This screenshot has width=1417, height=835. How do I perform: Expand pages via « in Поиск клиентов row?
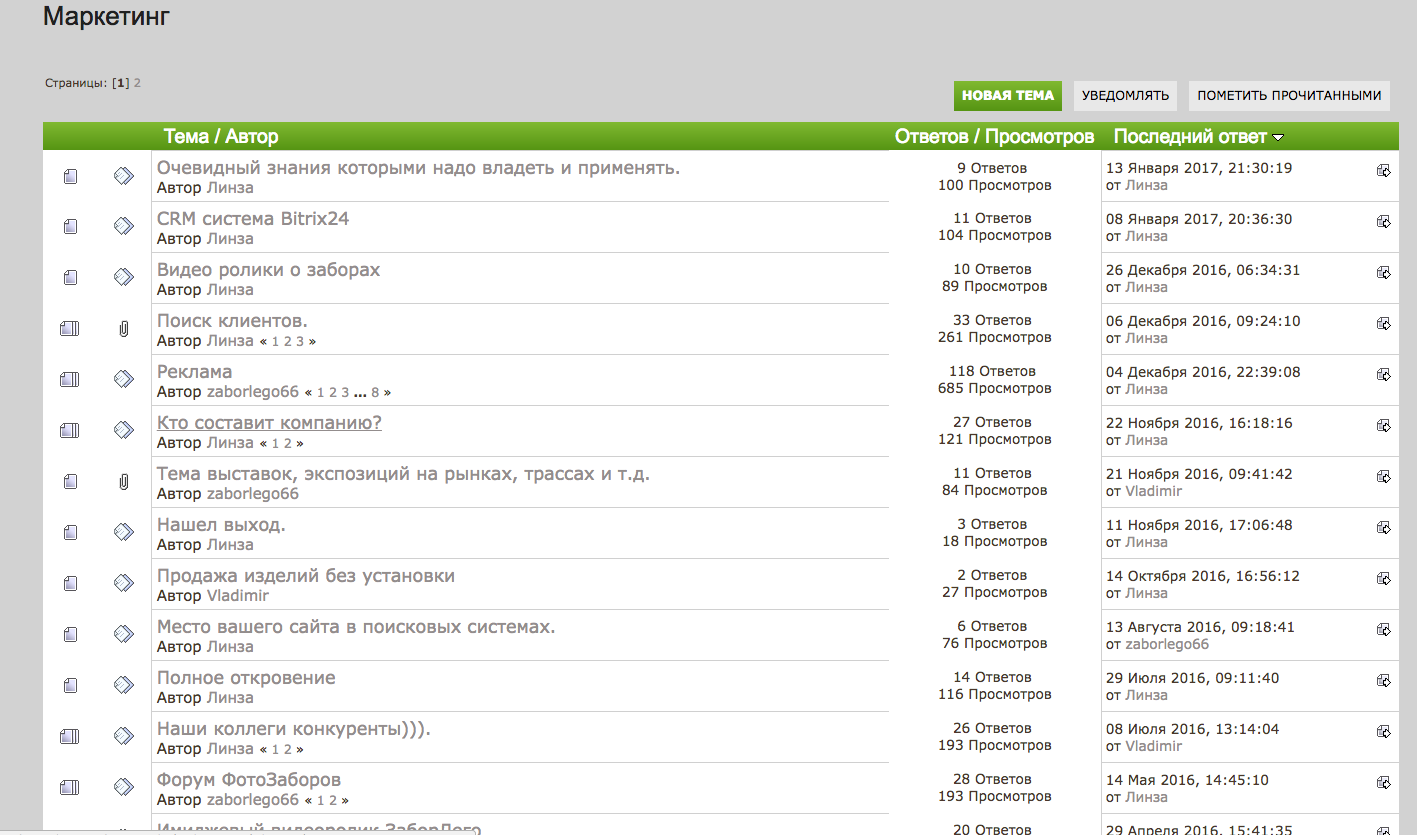pyautogui.click(x=263, y=341)
